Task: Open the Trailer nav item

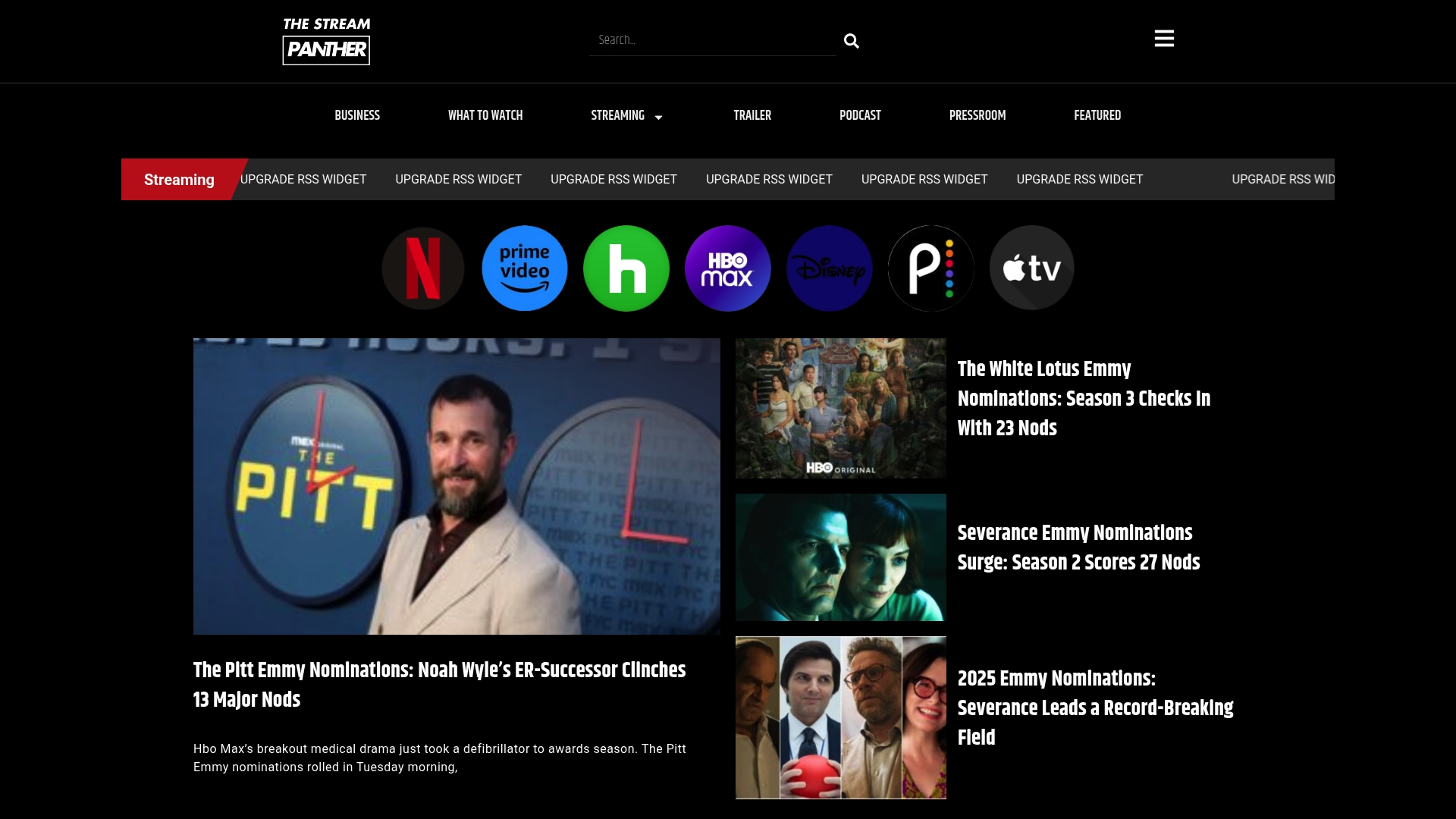Action: pyautogui.click(x=752, y=115)
